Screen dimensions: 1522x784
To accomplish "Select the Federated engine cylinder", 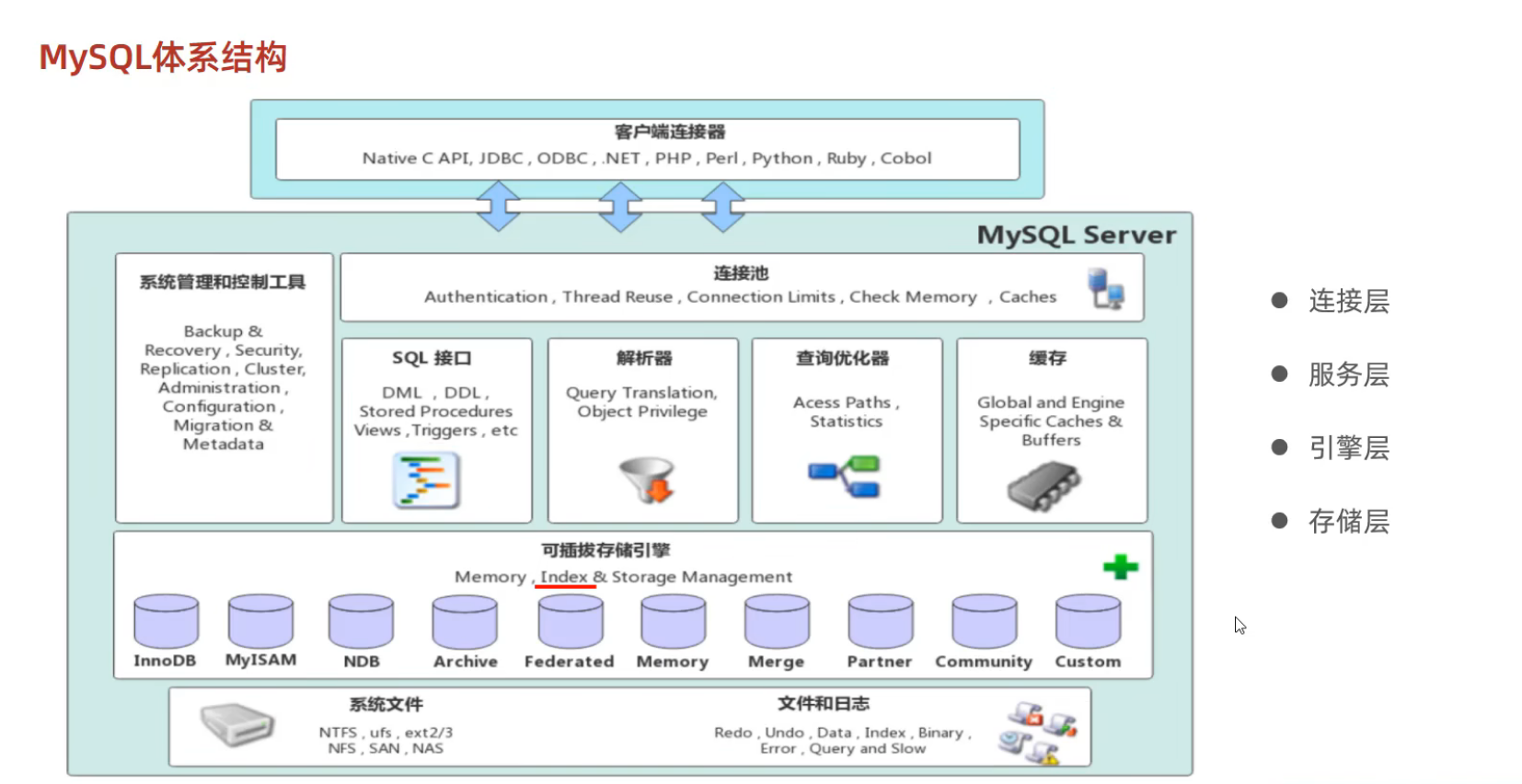I will [x=571, y=622].
